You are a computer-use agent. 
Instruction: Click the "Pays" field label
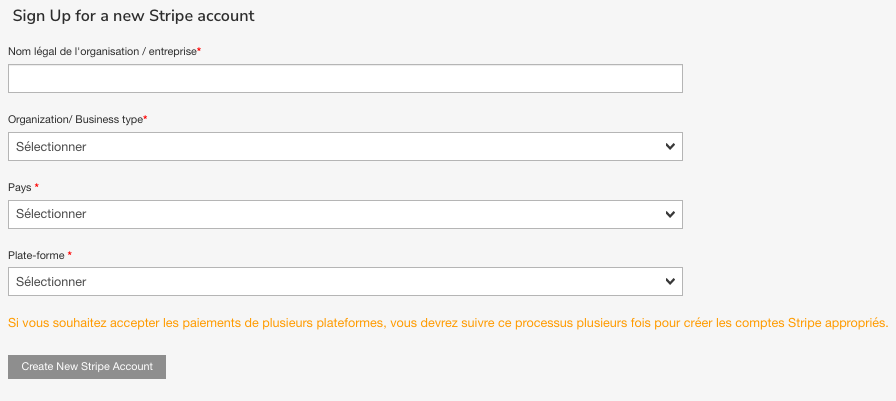tap(20, 187)
